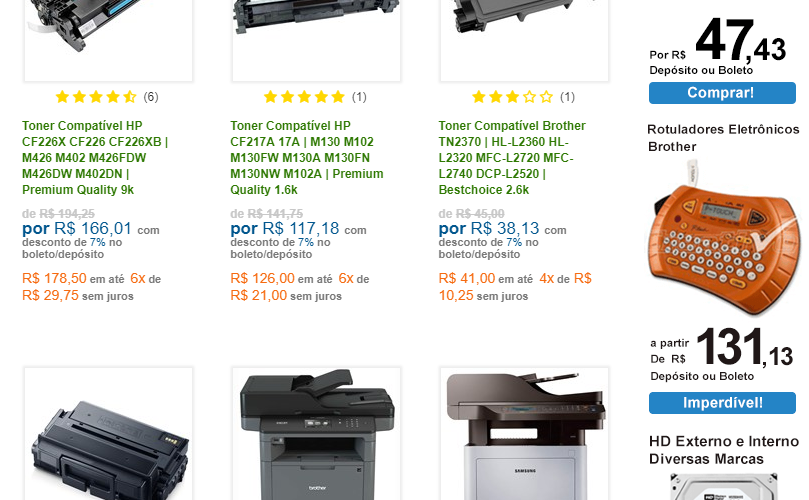The image size is (809, 500).
Task: Click the hard drive image in sidebar
Action: [x=723, y=486]
